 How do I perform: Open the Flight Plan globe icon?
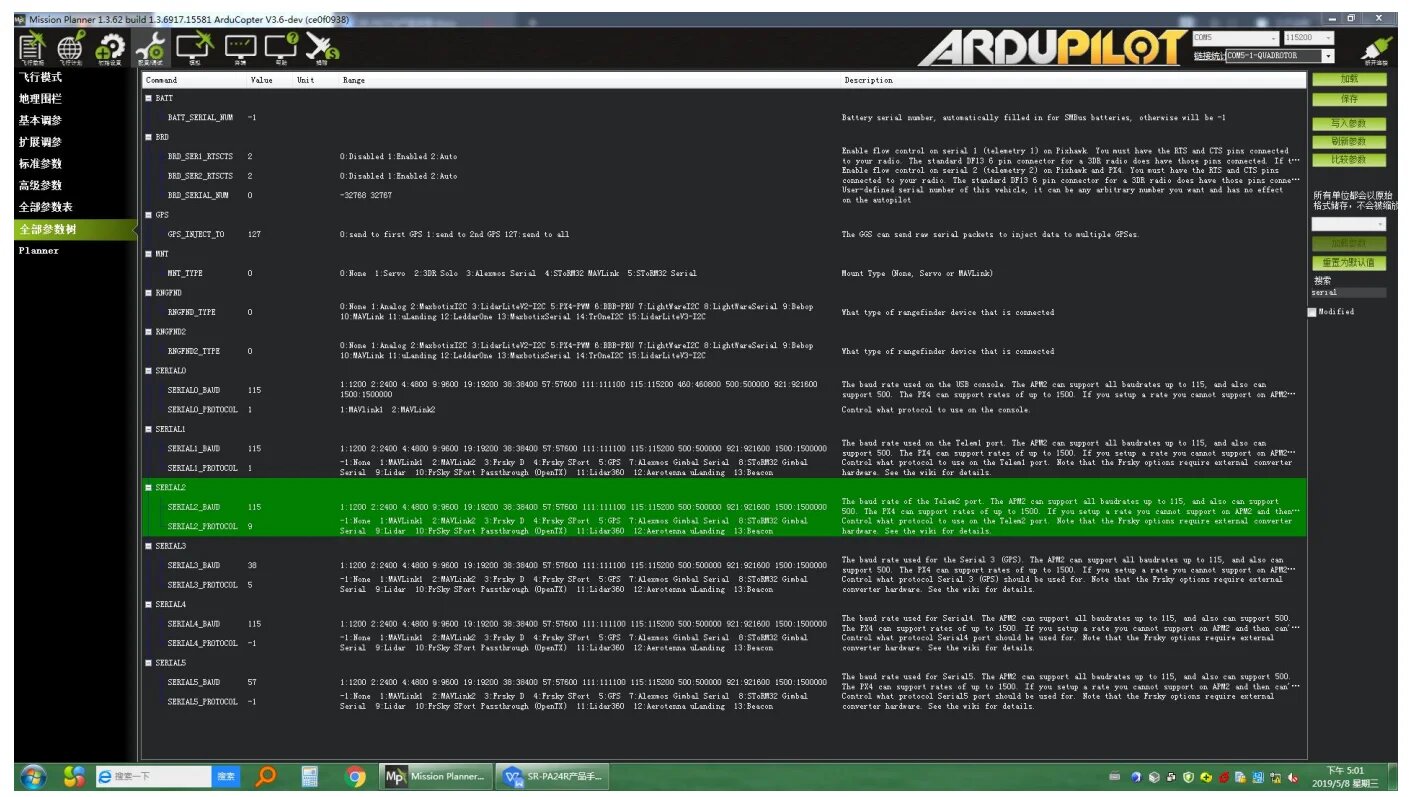click(x=71, y=46)
